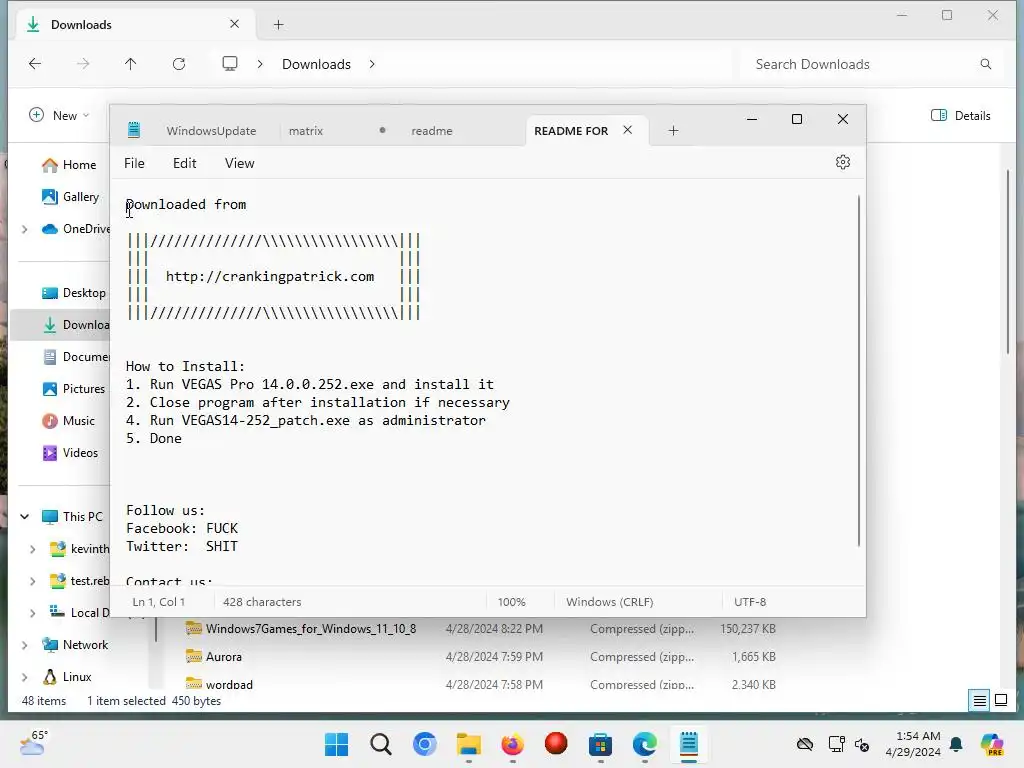The height and width of the screenshot is (768, 1024).
Task: Select Music in Explorer sidebar
Action: [68, 421]
